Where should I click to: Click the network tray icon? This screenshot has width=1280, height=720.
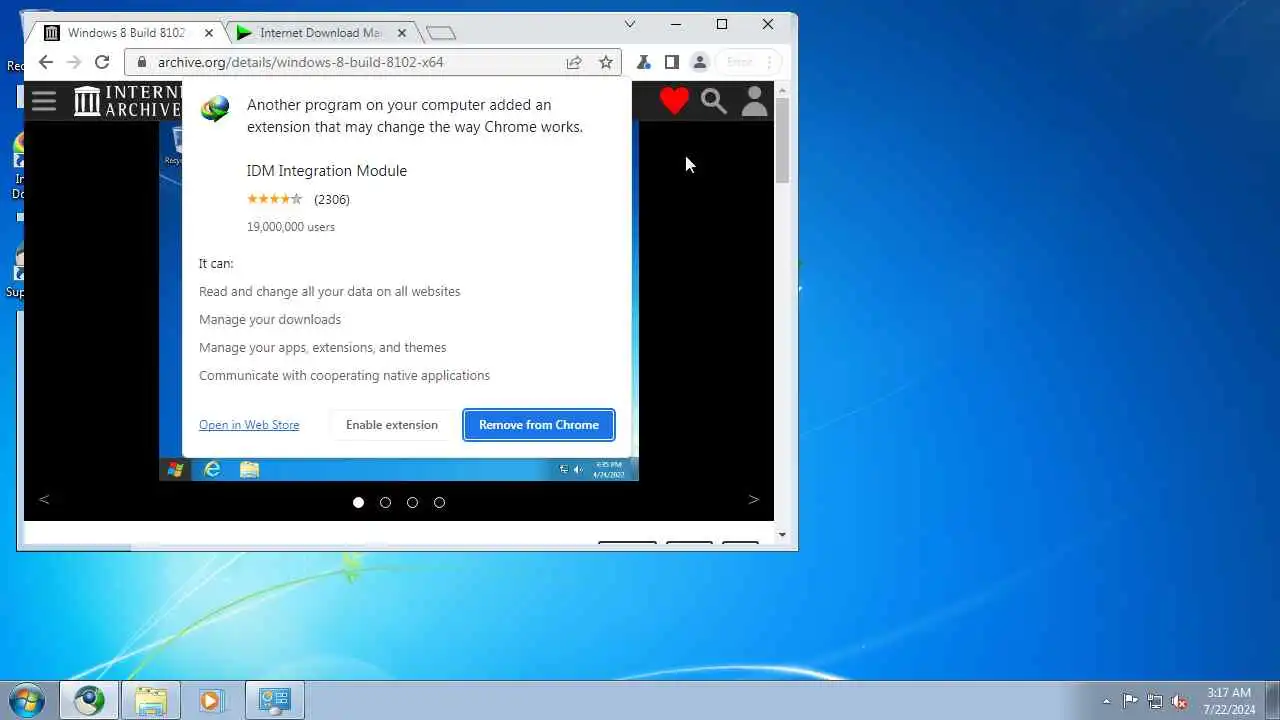coord(1155,701)
